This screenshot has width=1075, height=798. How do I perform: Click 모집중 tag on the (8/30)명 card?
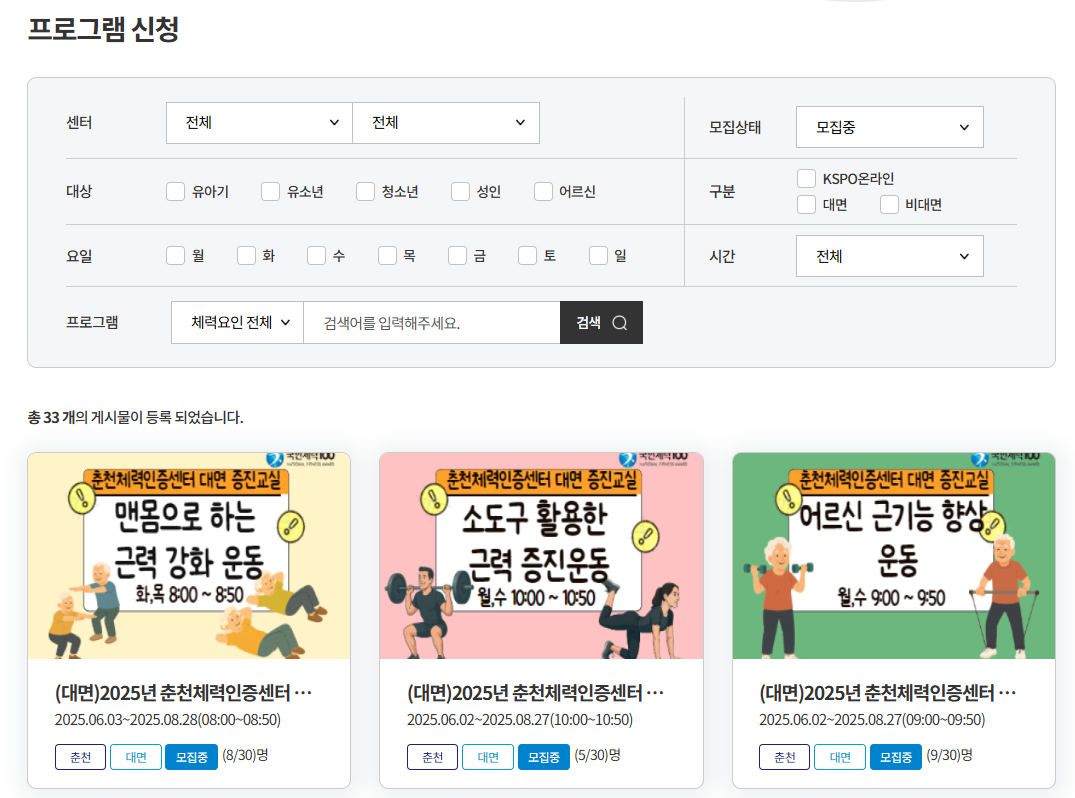191,757
